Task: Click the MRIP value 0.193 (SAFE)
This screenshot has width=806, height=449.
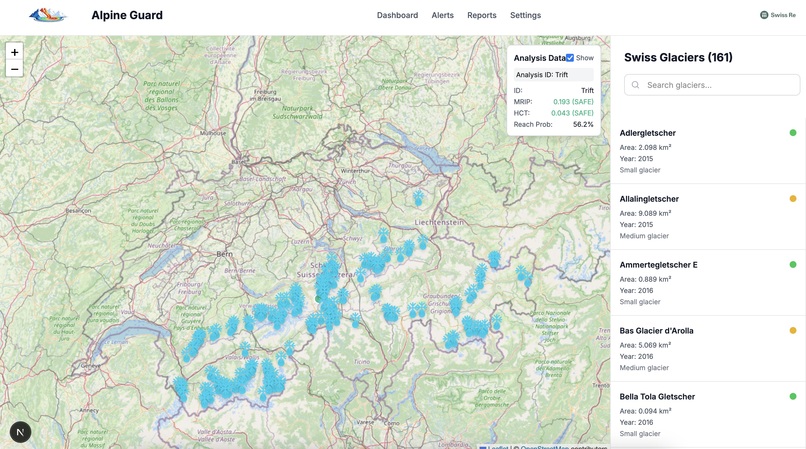Action: click(x=573, y=102)
